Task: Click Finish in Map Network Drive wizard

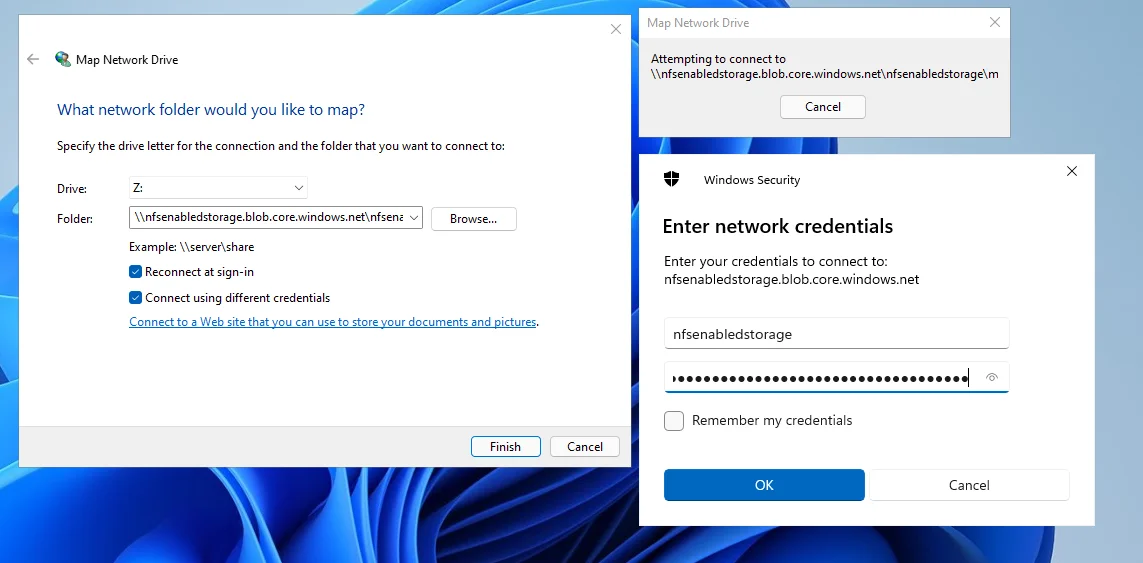Action: pyautogui.click(x=505, y=446)
